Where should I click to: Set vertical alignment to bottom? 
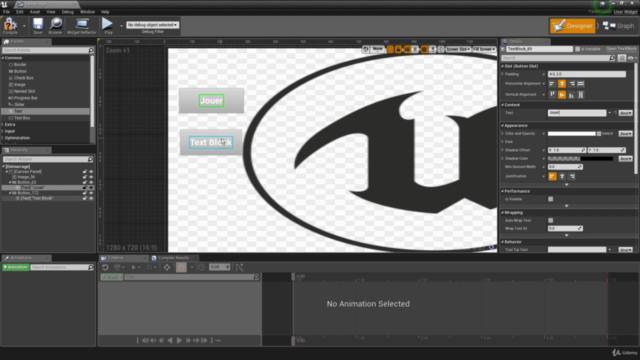coord(571,95)
